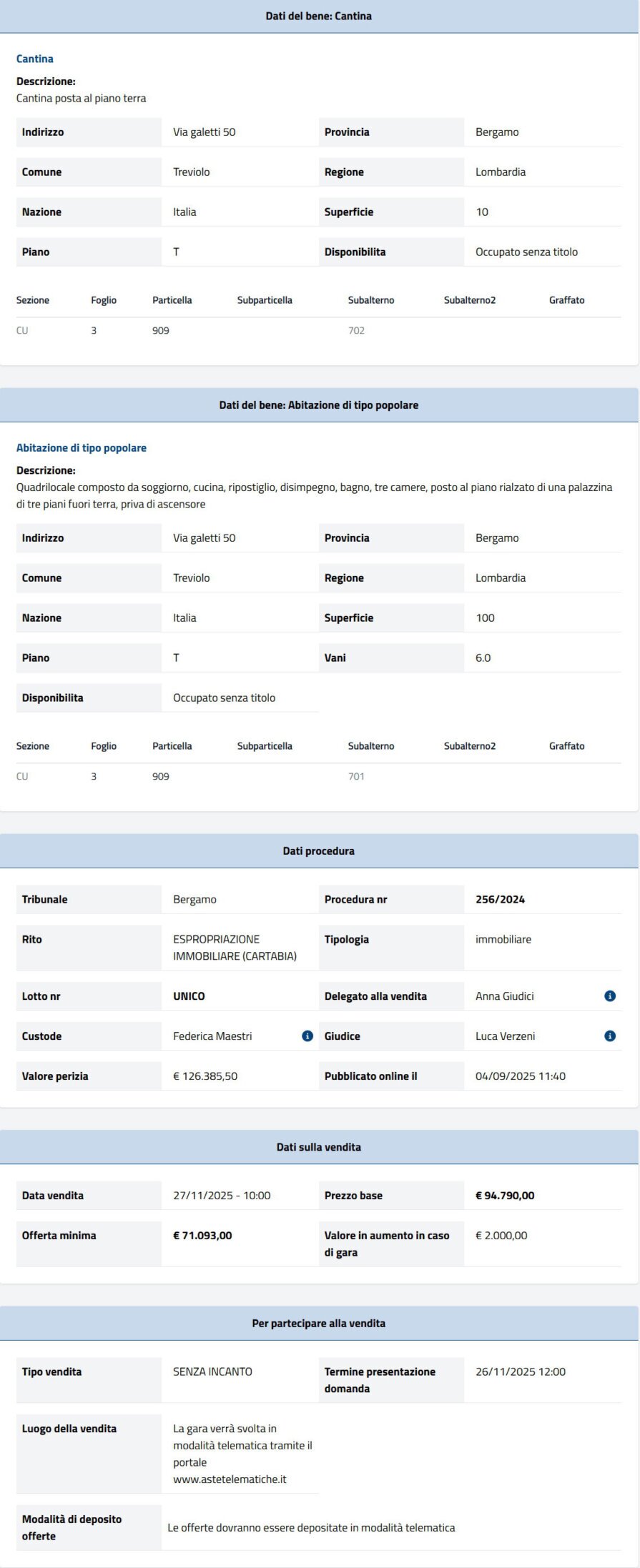Click 'Abitazione di tipo popolare' blue title
Screen dimensions: 640x1568
[82, 447]
